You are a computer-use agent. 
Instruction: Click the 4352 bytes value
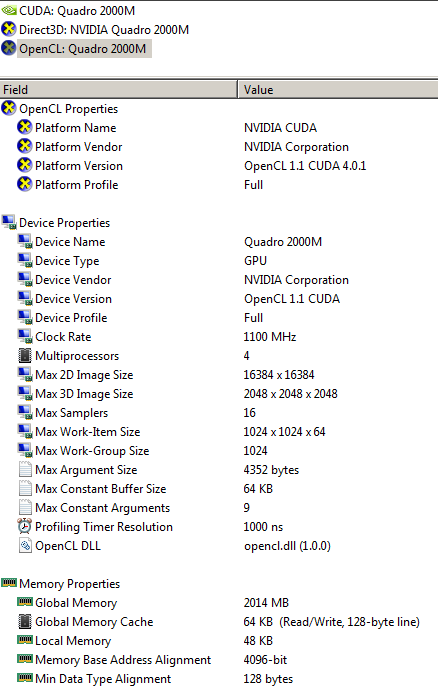[271, 470]
